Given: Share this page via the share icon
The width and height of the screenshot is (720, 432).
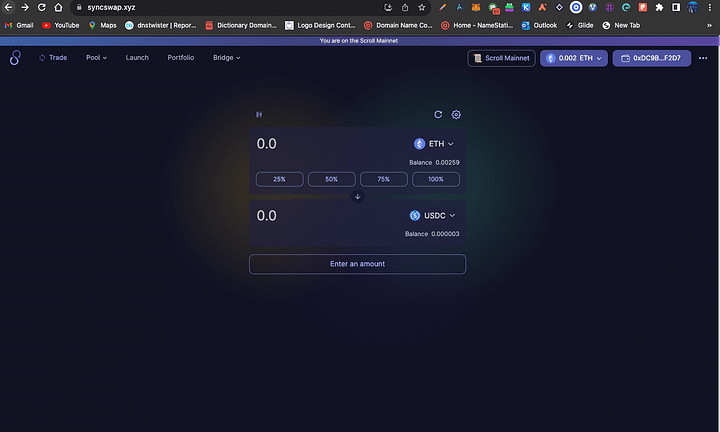Looking at the screenshot, I should pos(405,7).
